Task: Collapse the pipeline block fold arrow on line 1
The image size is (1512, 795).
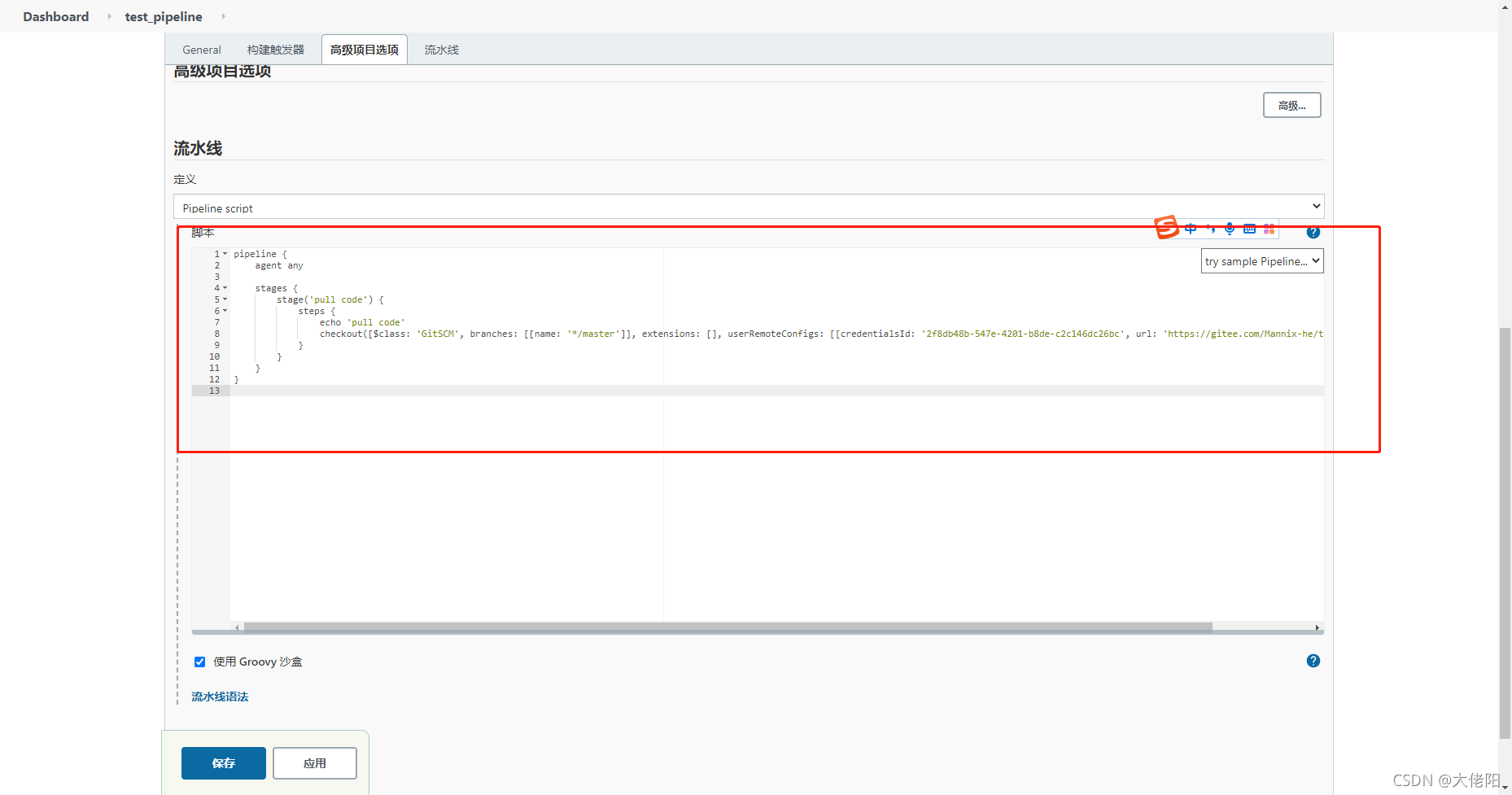Action: coord(225,254)
